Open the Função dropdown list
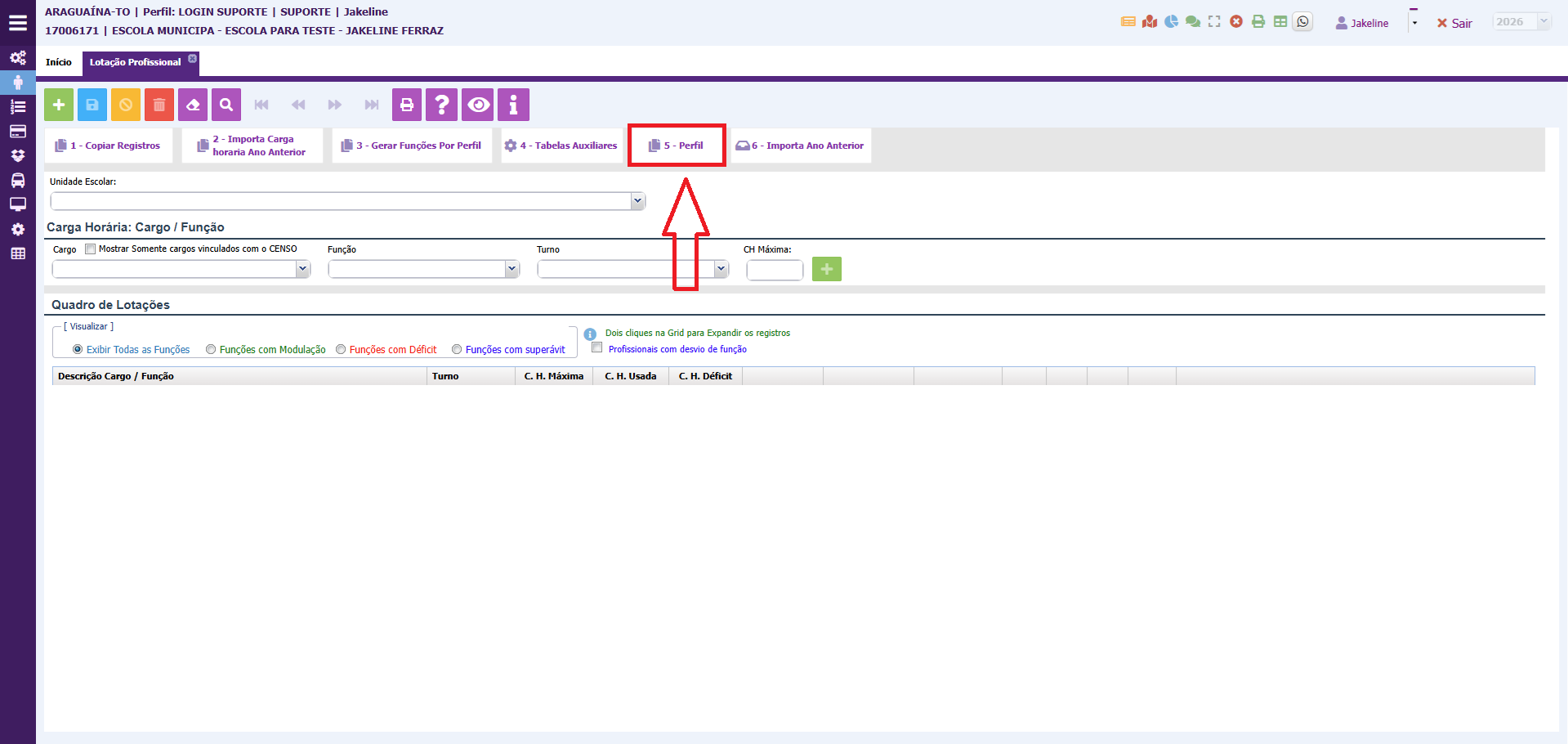1568x744 pixels. tap(511, 269)
